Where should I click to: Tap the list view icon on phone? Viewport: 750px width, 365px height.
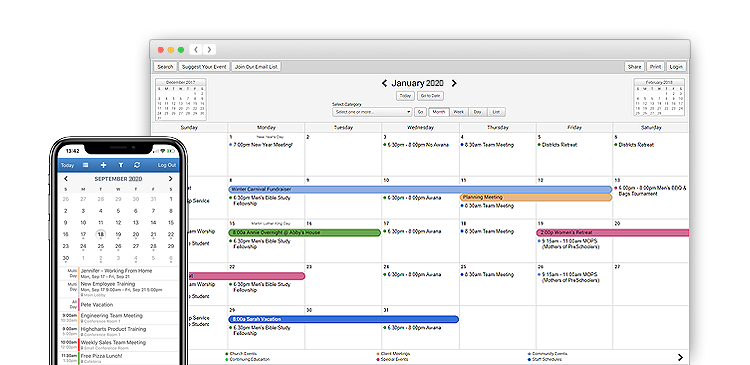pos(86,165)
